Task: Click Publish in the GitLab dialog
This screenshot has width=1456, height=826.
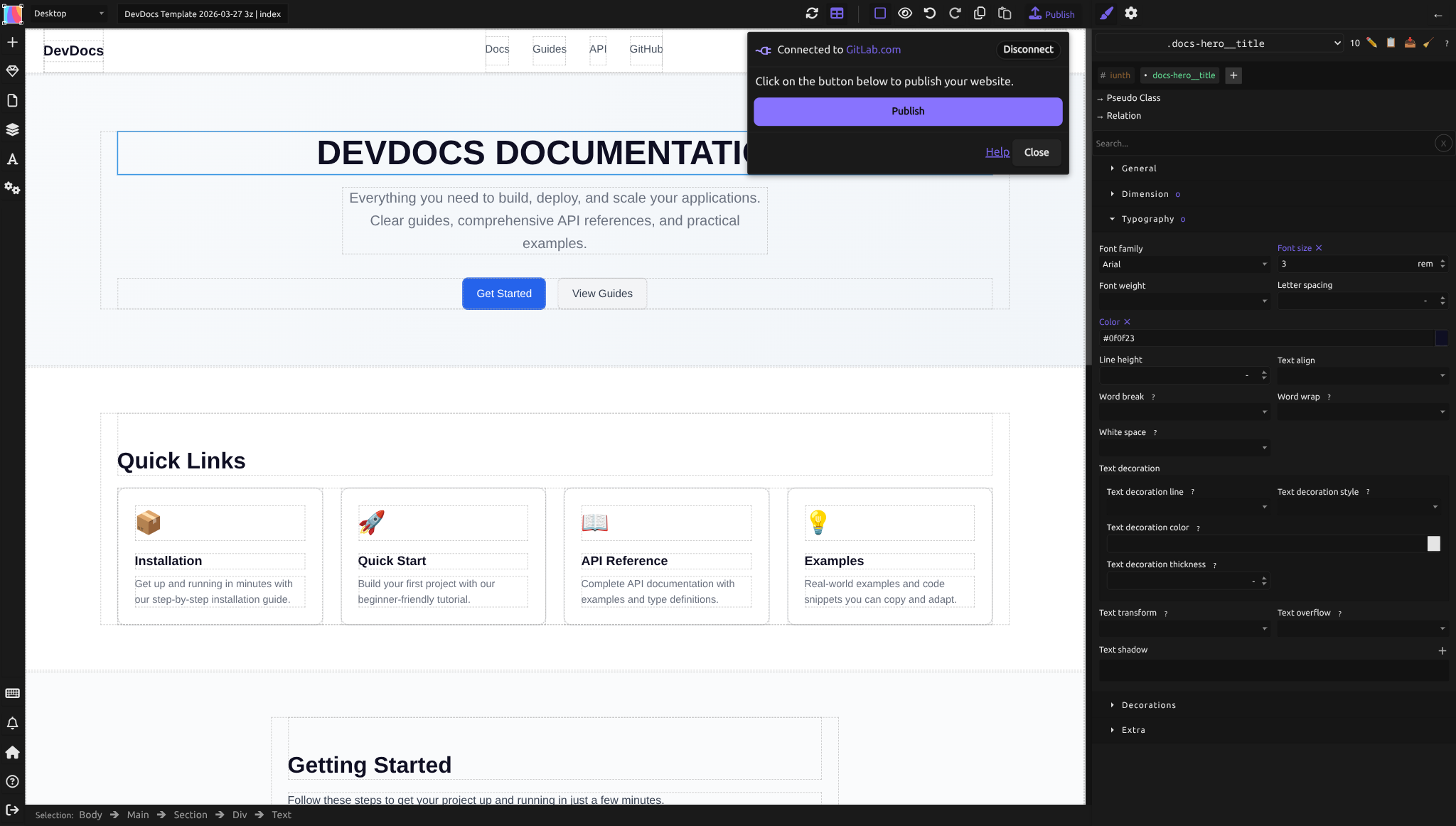Action: (907, 111)
